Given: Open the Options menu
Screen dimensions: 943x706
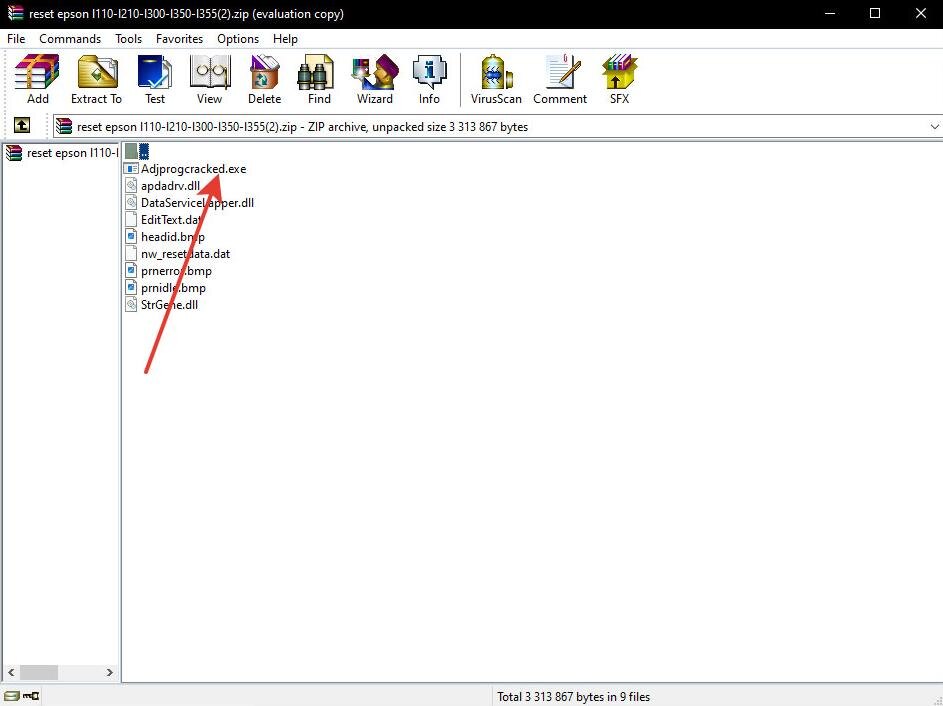Looking at the screenshot, I should coord(238,39).
